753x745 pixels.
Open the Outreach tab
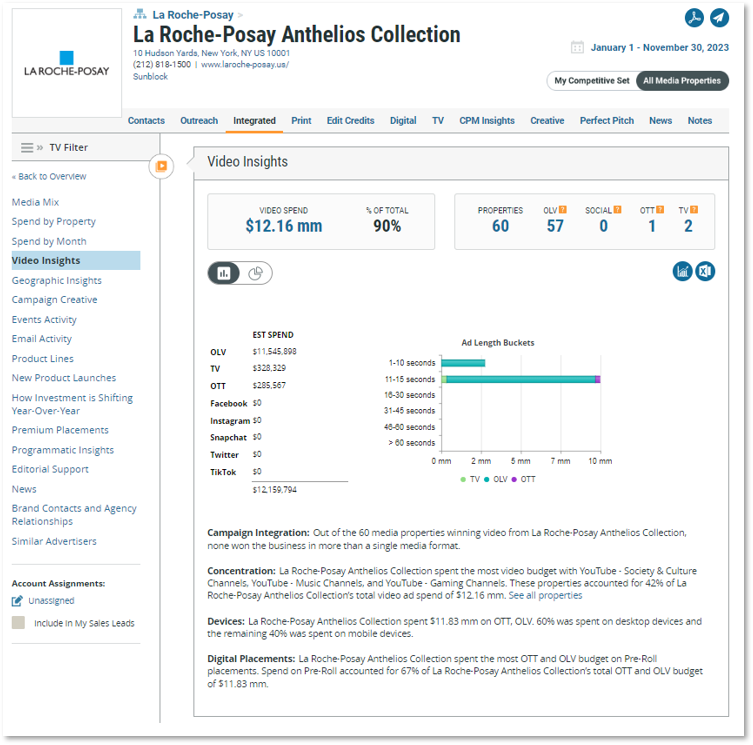point(199,121)
